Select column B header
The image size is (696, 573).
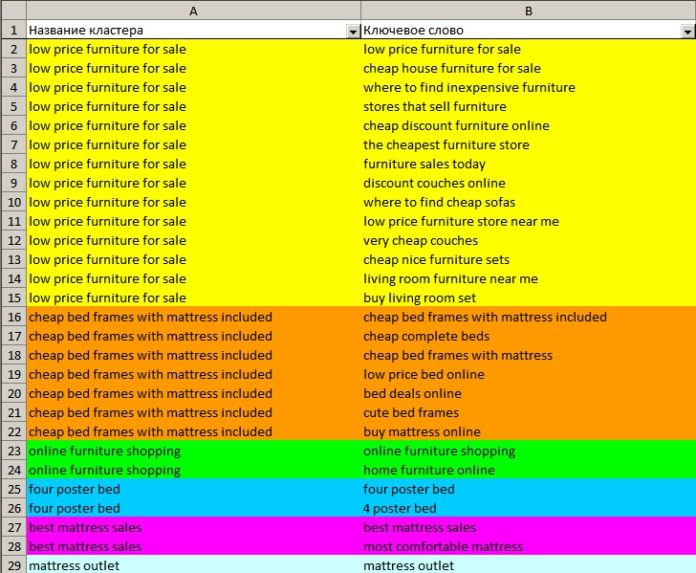pos(528,10)
